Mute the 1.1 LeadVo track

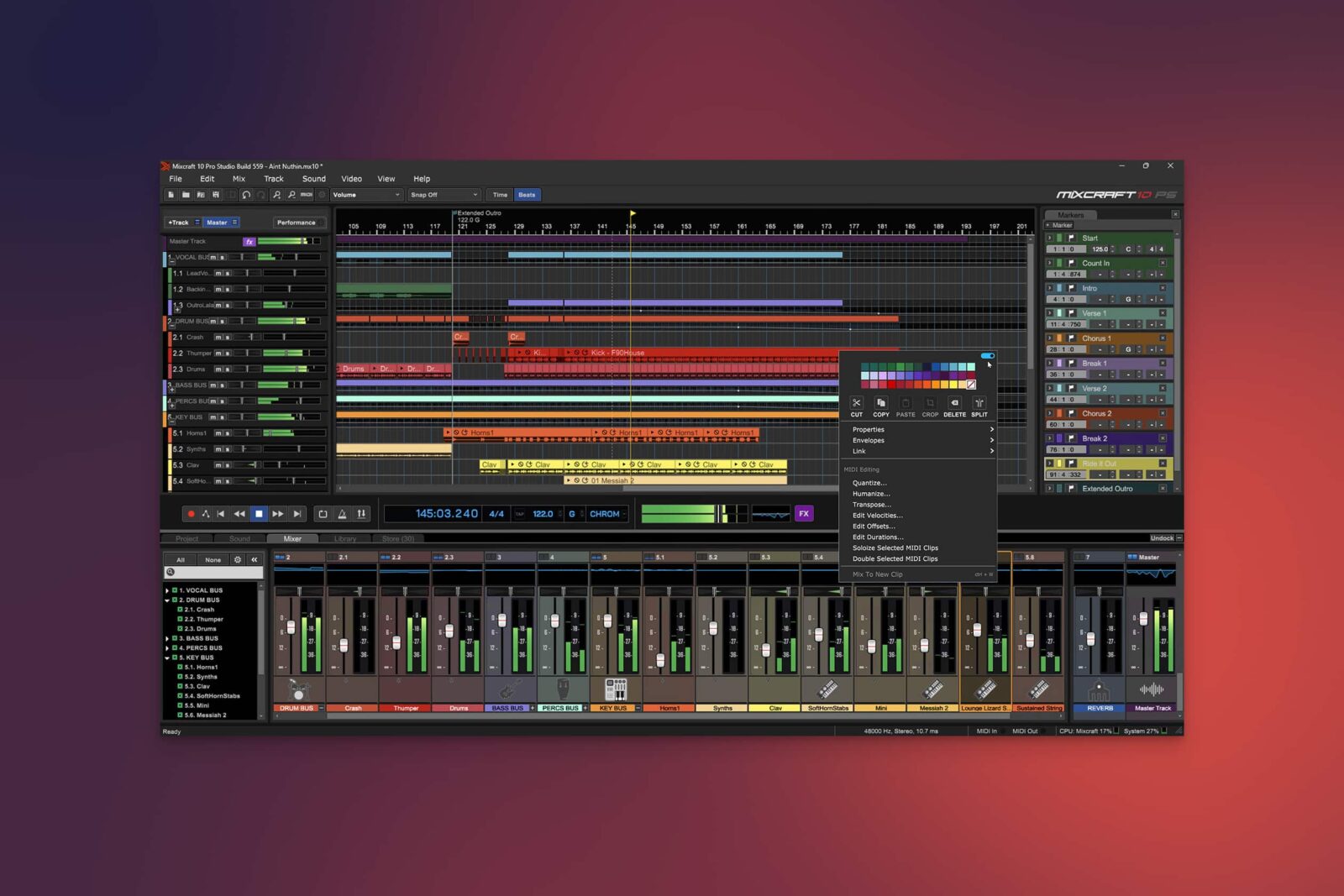(x=218, y=274)
